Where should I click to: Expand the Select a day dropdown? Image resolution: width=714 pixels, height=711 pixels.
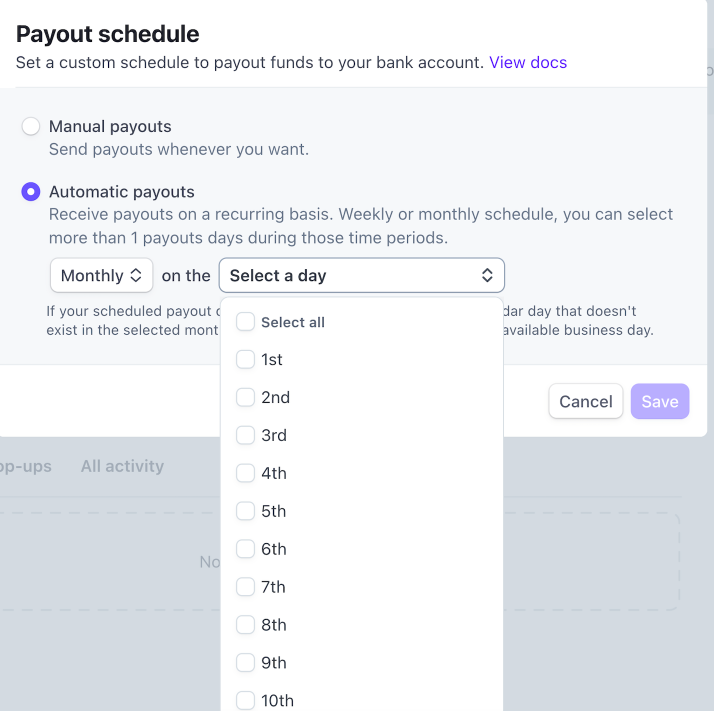tap(361, 275)
